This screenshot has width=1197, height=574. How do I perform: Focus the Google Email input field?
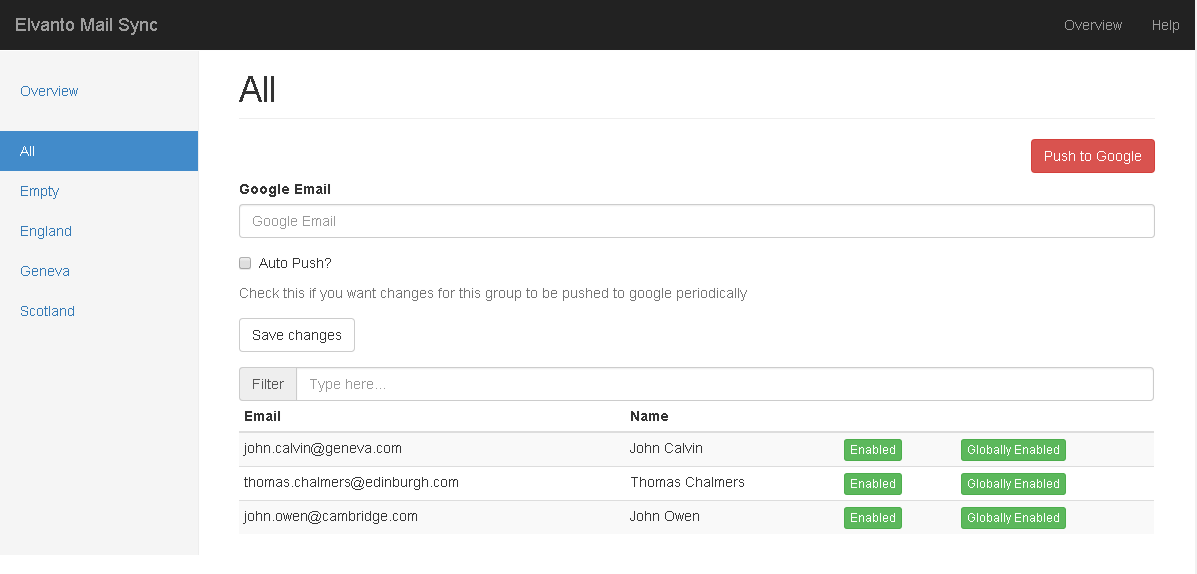pos(696,221)
